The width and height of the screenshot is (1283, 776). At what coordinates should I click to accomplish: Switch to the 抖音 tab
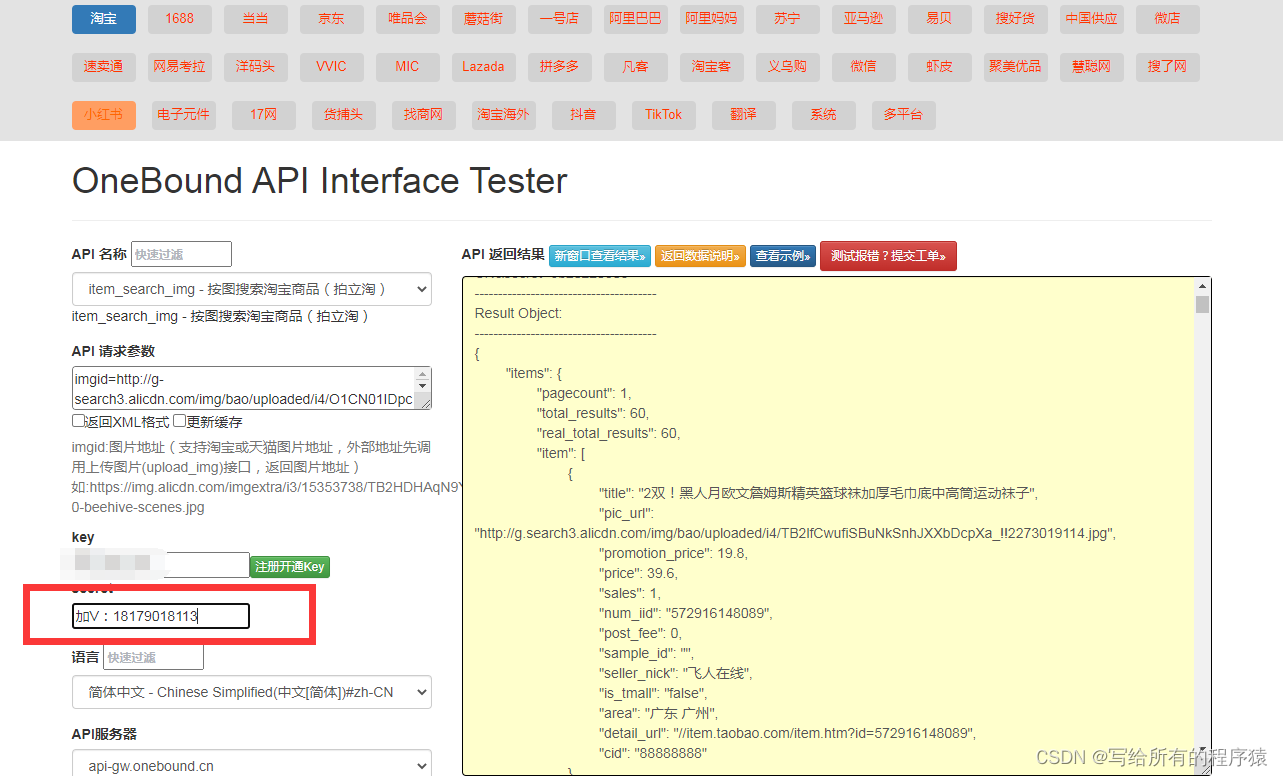coord(584,115)
